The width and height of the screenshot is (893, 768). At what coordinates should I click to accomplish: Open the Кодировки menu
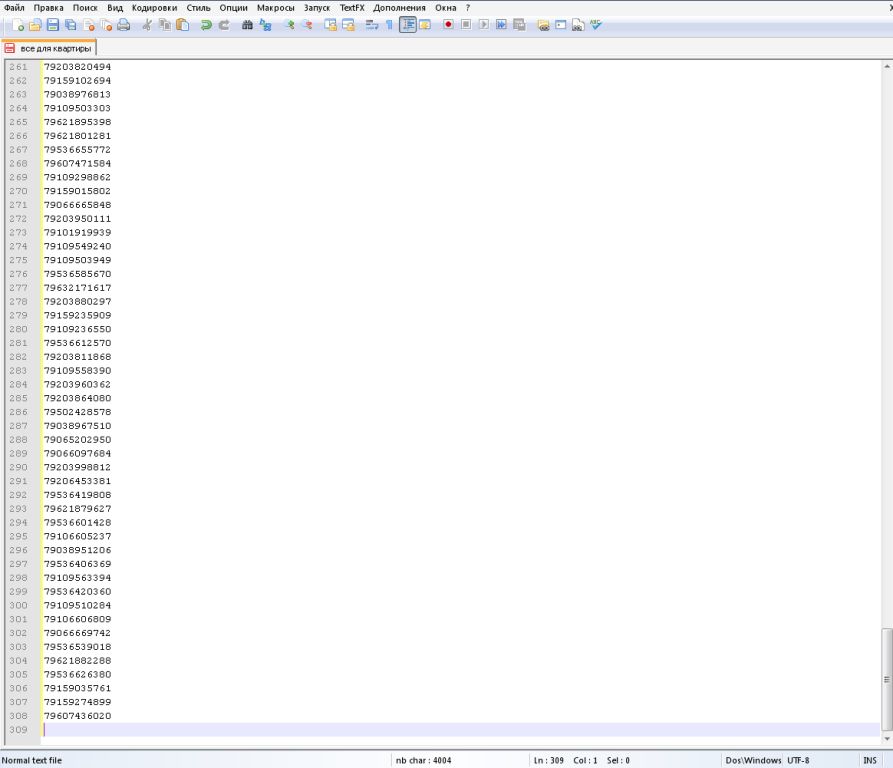pyautogui.click(x=154, y=7)
